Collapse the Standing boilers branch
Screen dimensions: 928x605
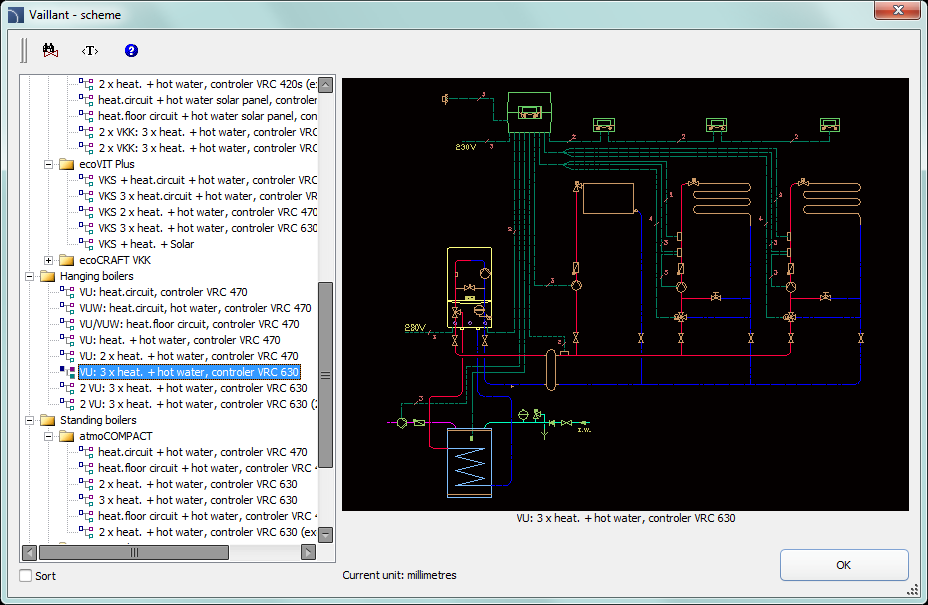[30, 420]
